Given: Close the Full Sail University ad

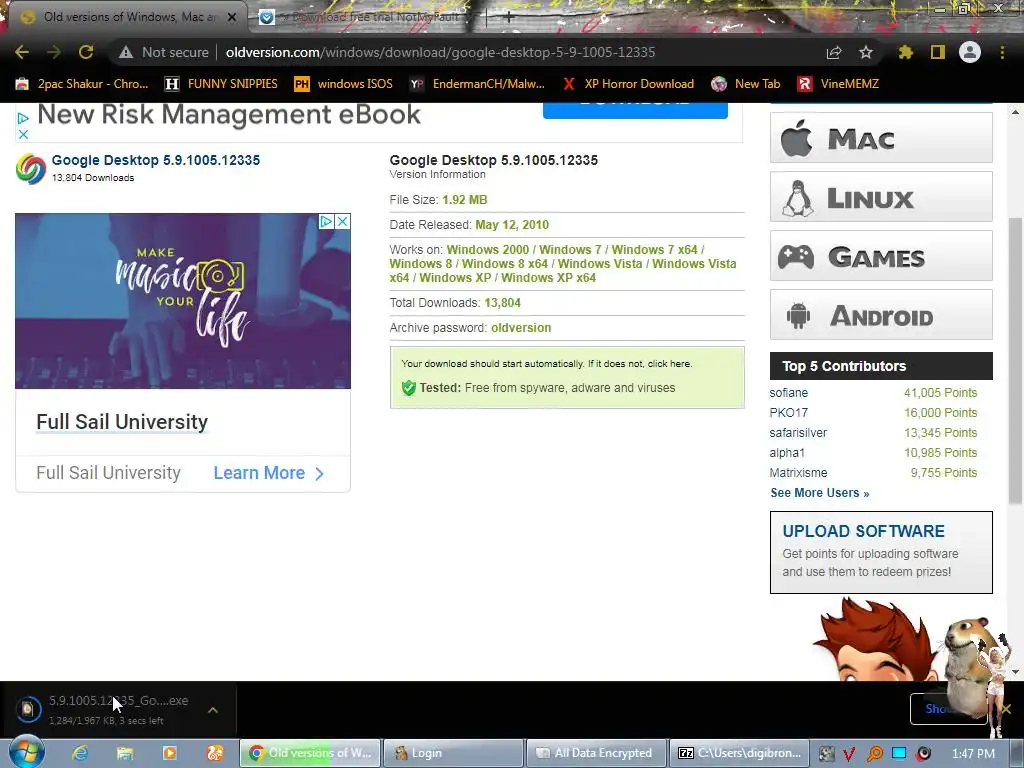Looking at the screenshot, I should click(342, 221).
